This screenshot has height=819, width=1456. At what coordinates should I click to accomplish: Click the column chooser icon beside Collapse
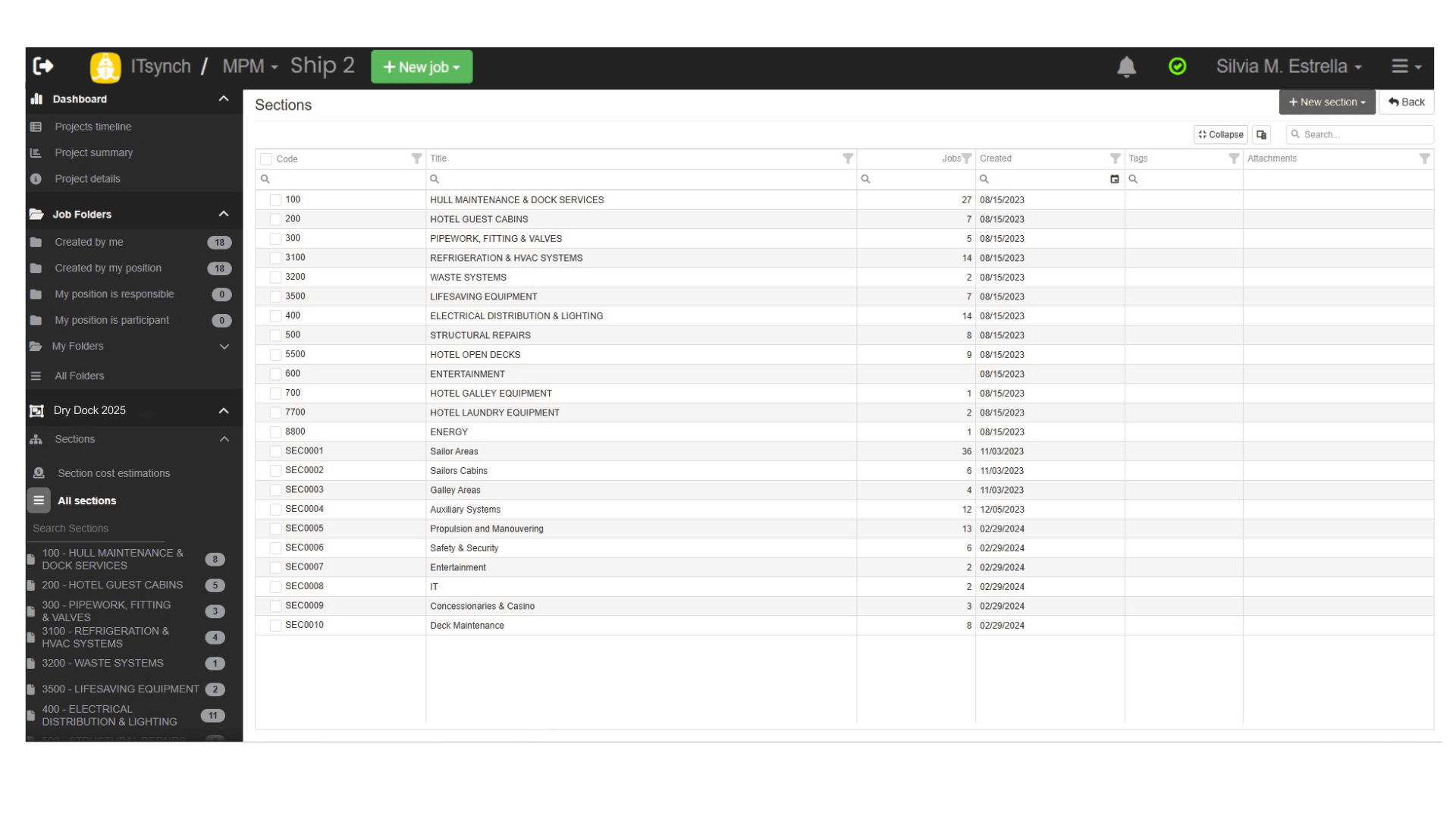pyautogui.click(x=1261, y=135)
